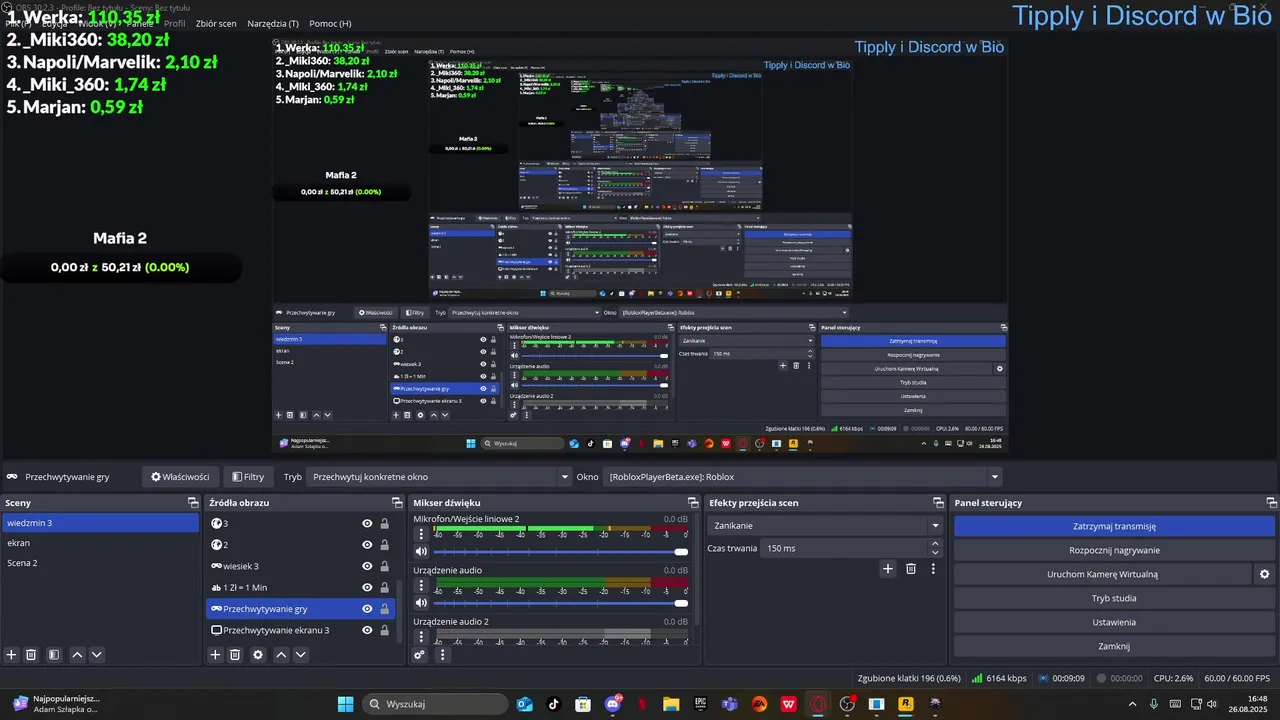The width and height of the screenshot is (1280, 720).
Task: Open Urządzenie audio 2 options three-dot menu
Action: [421, 636]
